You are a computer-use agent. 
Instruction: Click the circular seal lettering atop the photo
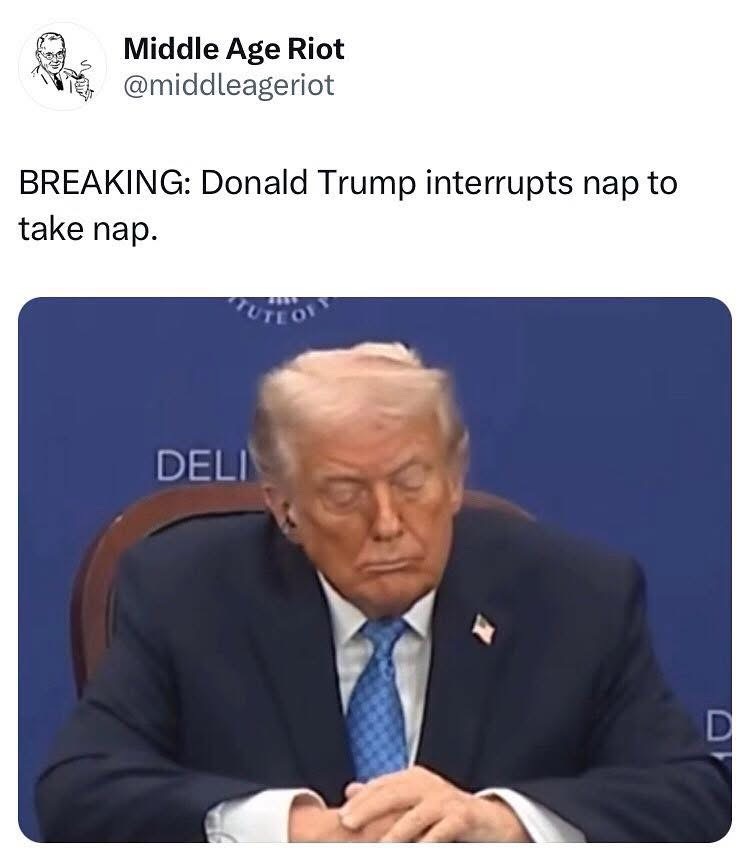[284, 310]
